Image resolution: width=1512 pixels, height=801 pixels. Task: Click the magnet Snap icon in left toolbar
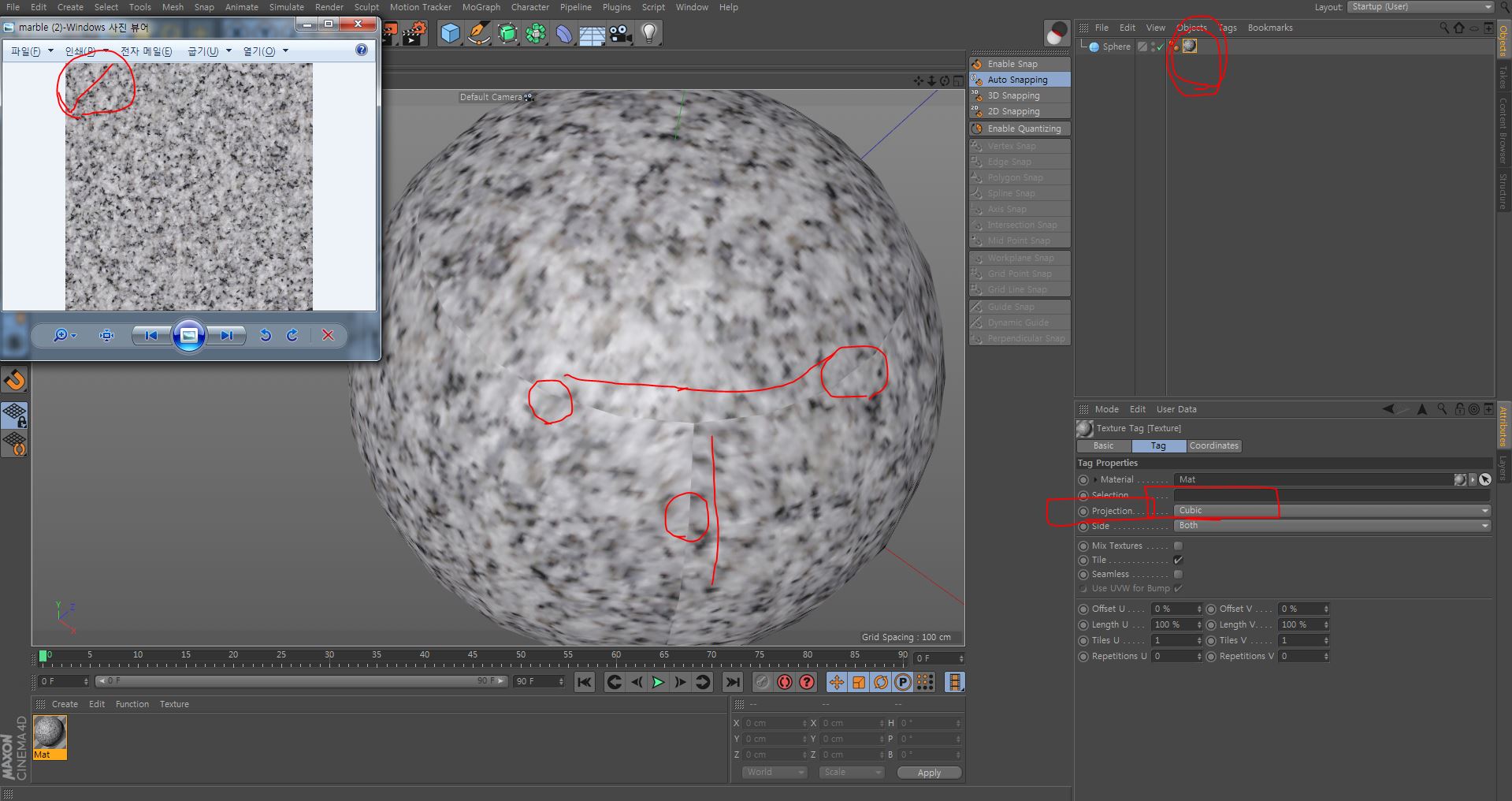click(15, 381)
